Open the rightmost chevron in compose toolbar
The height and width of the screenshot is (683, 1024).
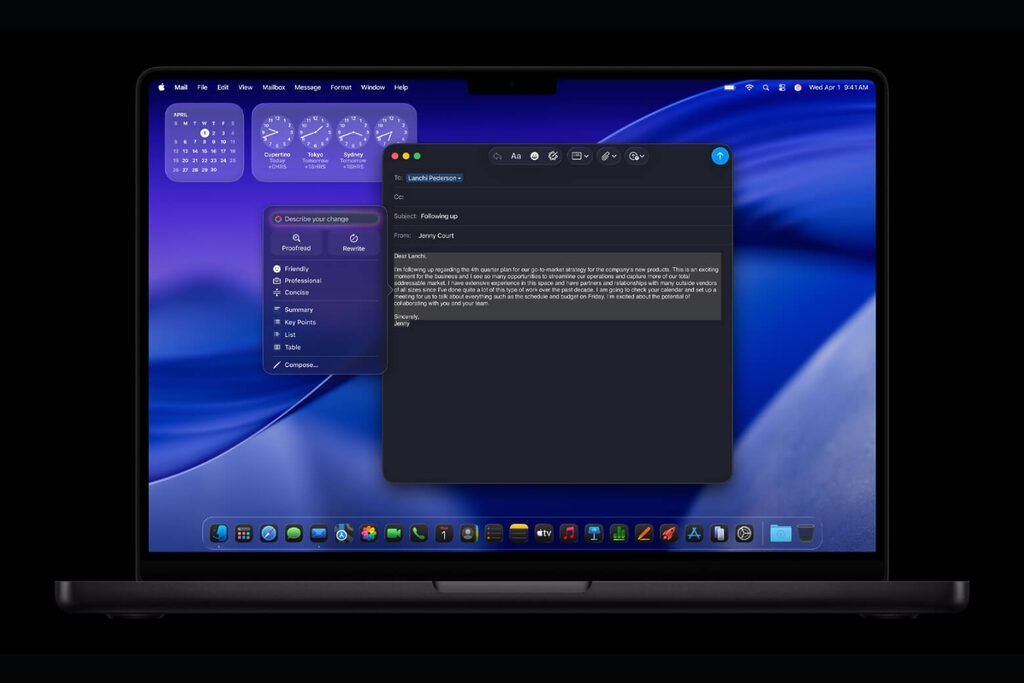(x=640, y=156)
